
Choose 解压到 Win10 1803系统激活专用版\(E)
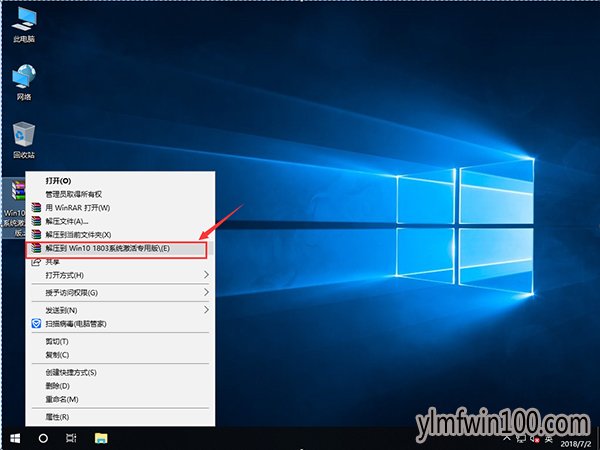pos(120,248)
